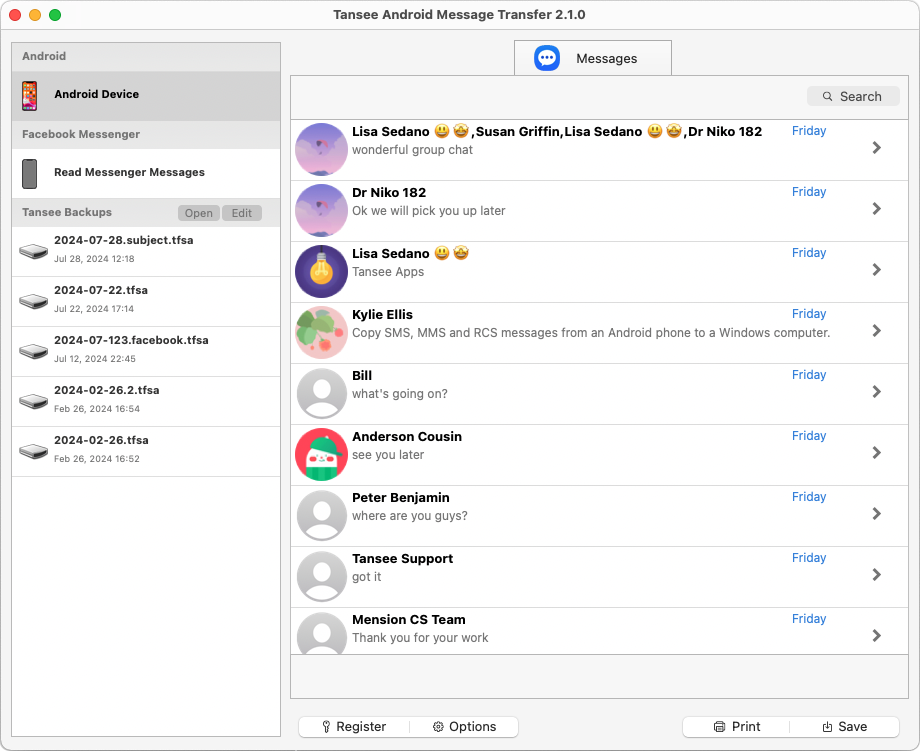Click the gear icon on Options button
The image size is (920, 751).
[438, 727]
